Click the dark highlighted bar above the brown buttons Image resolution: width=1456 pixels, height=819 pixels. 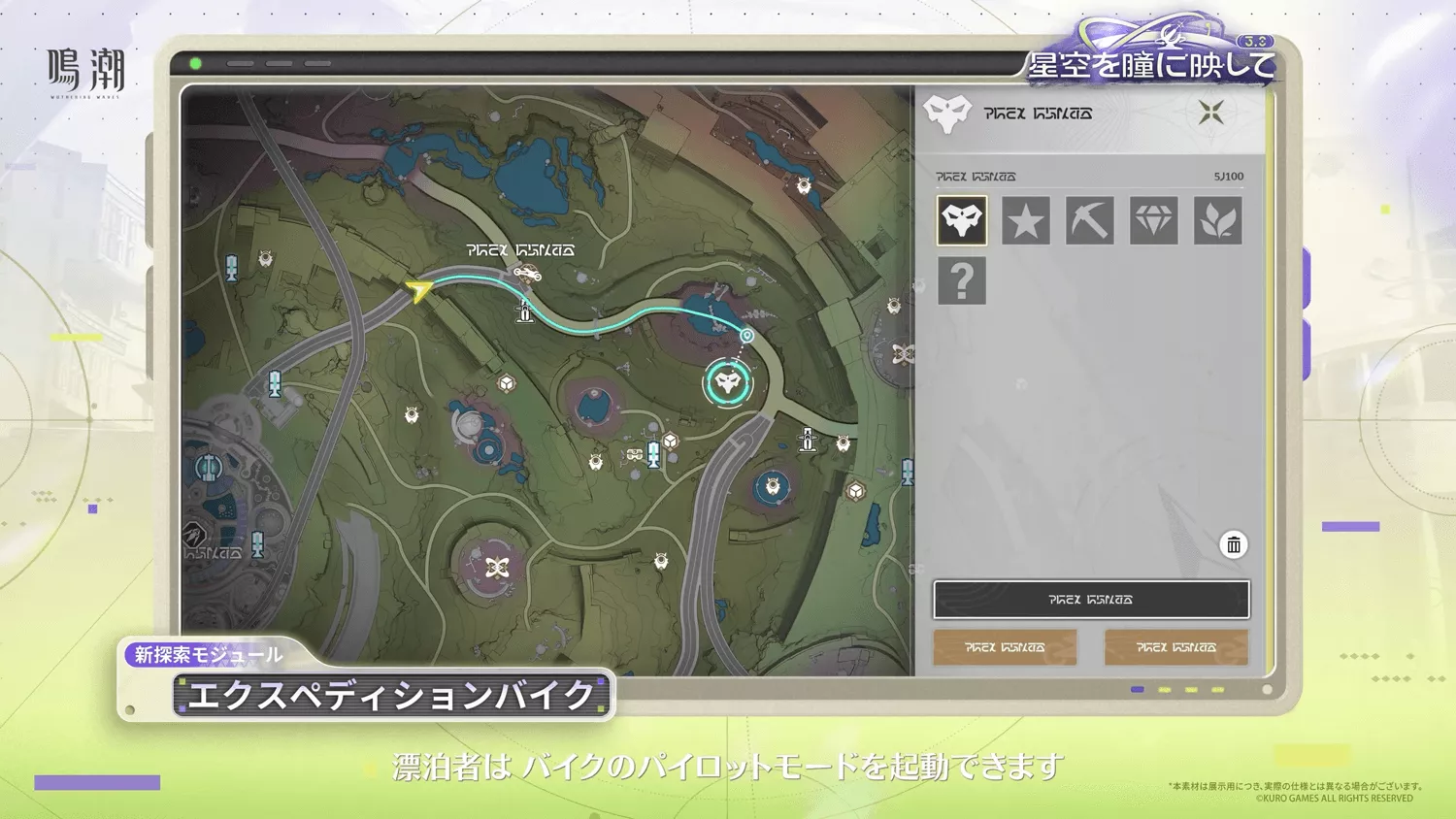pos(1090,599)
